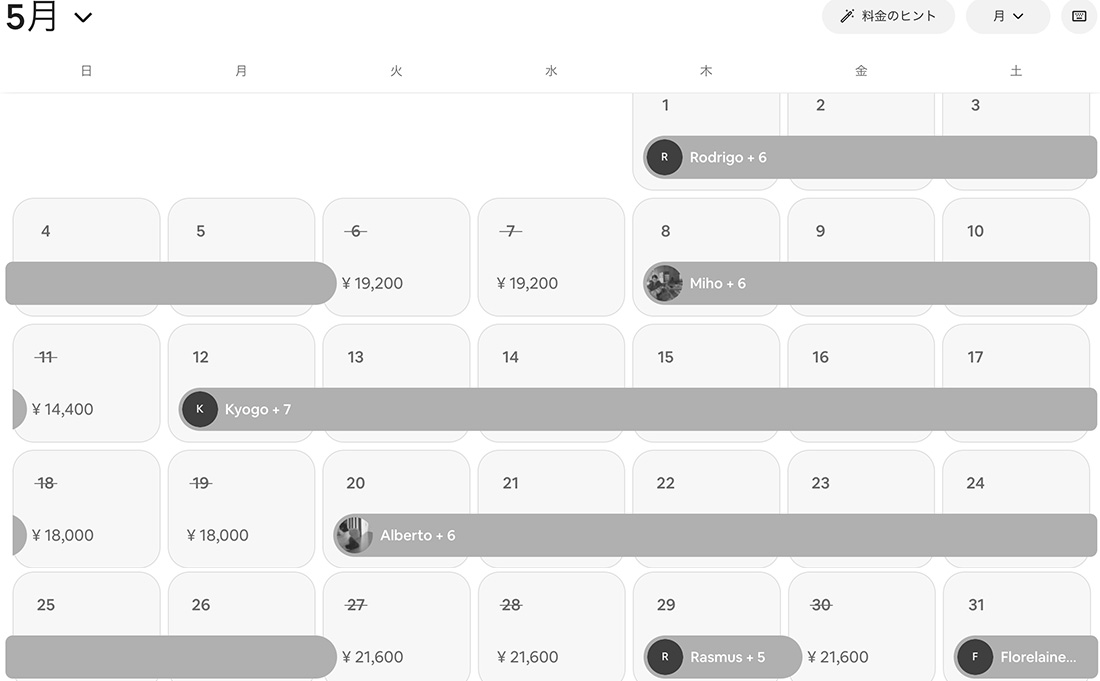Screen dimensions: 1100x681
Task: Open the Alberto + 6 reservation
Action: 715,535
